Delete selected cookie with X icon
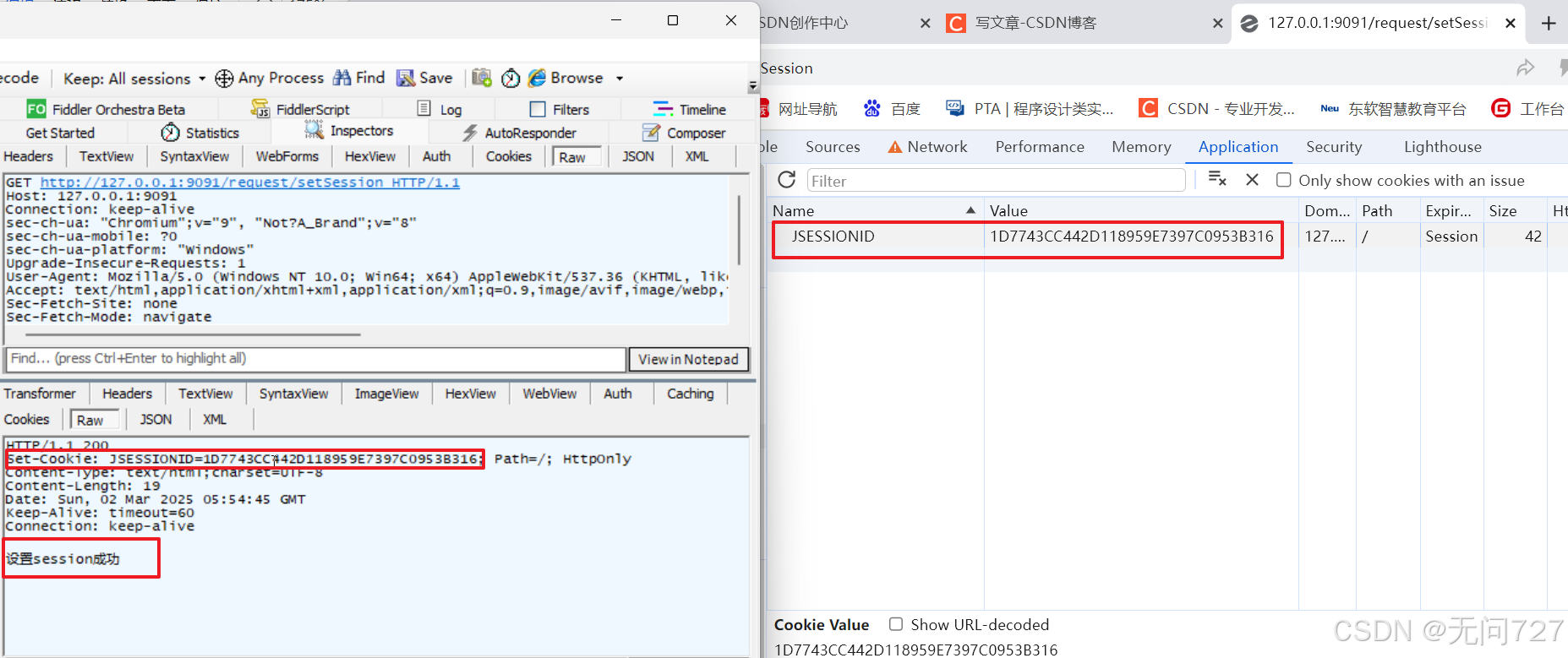The width and height of the screenshot is (1568, 658). pyautogui.click(x=1253, y=180)
